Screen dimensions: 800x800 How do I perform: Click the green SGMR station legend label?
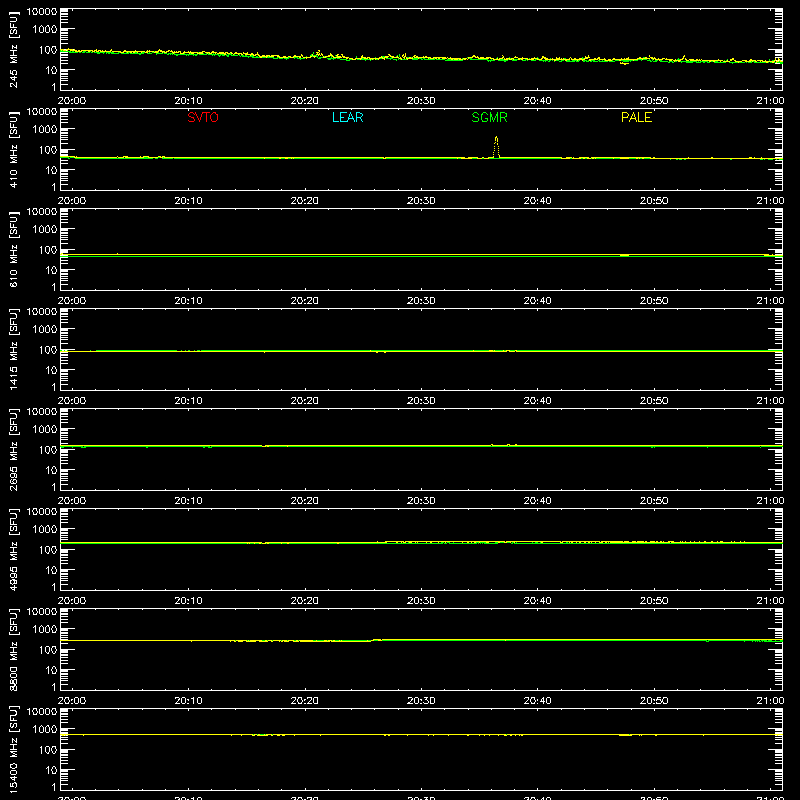click(489, 117)
